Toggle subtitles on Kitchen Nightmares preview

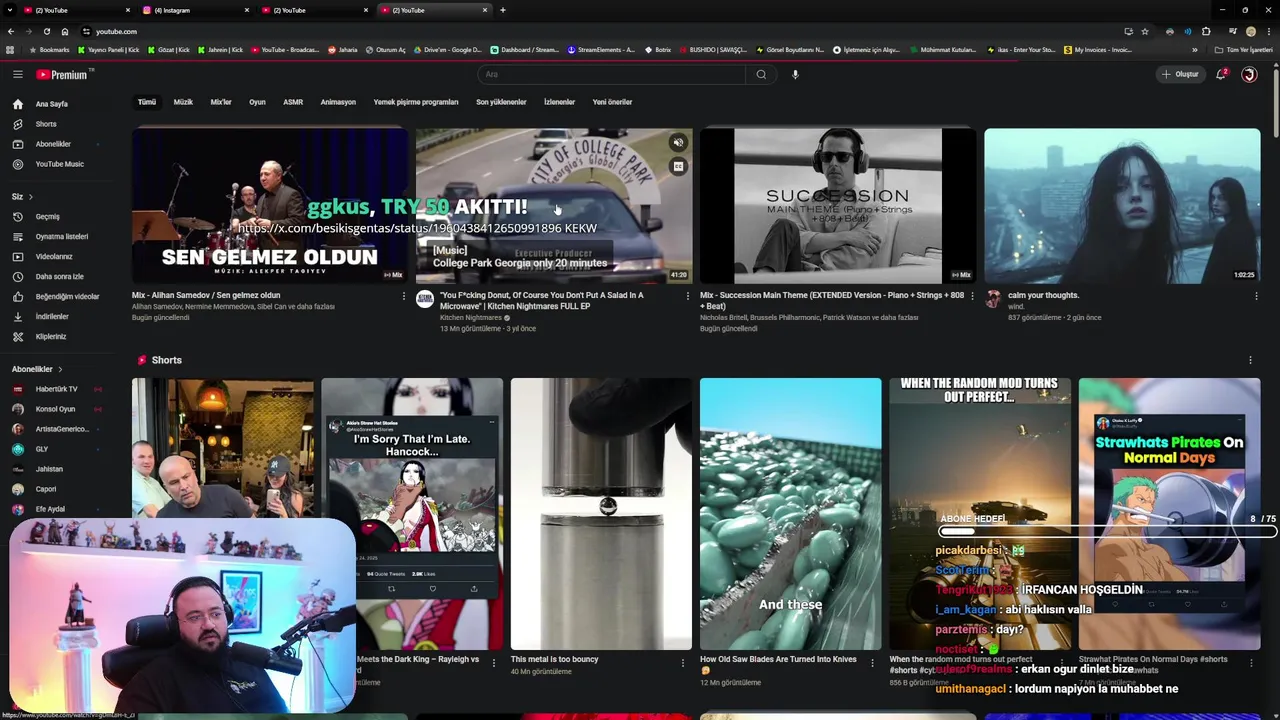click(x=678, y=166)
